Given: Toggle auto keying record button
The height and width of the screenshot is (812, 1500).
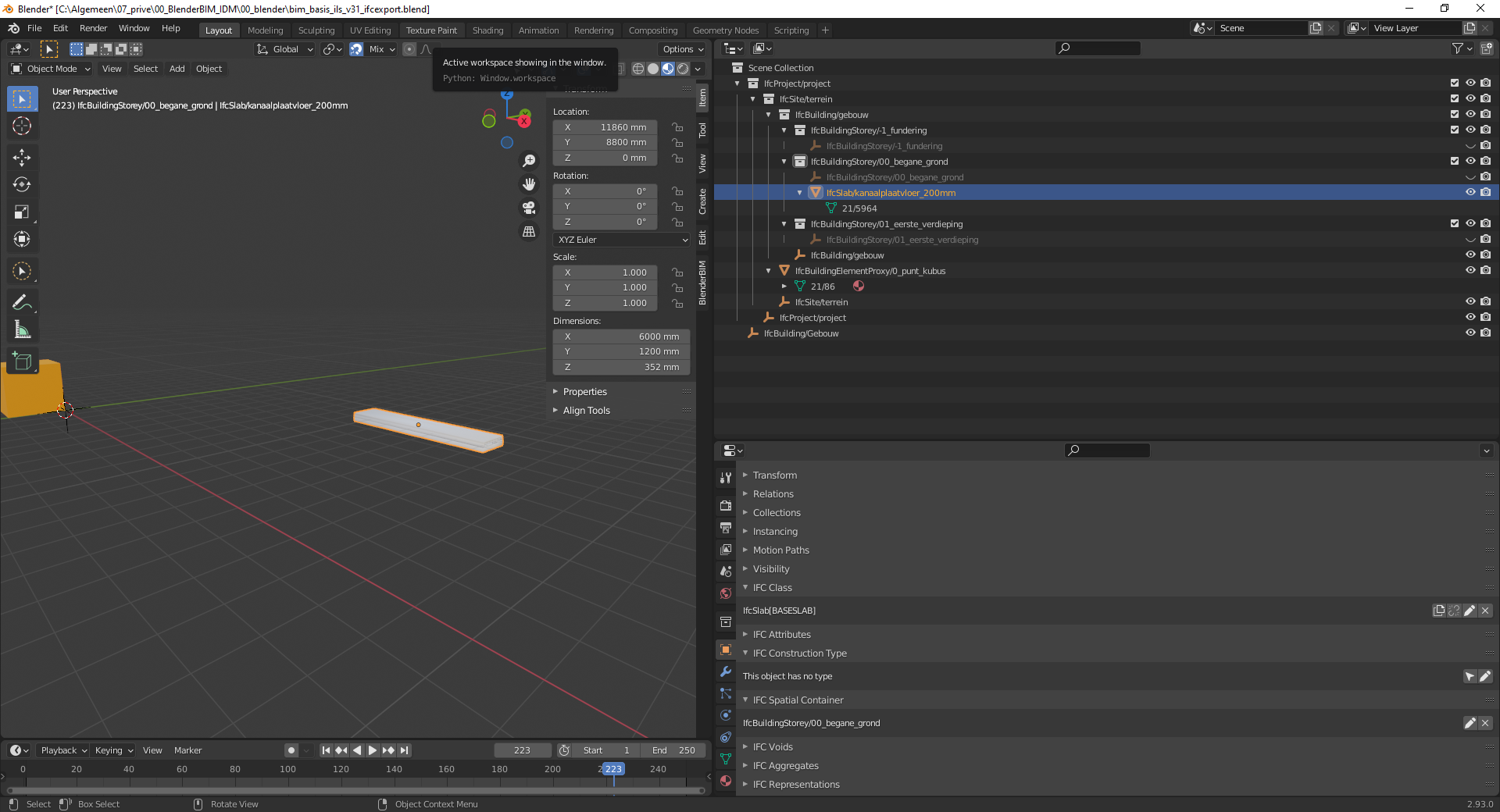Looking at the screenshot, I should pyautogui.click(x=291, y=750).
